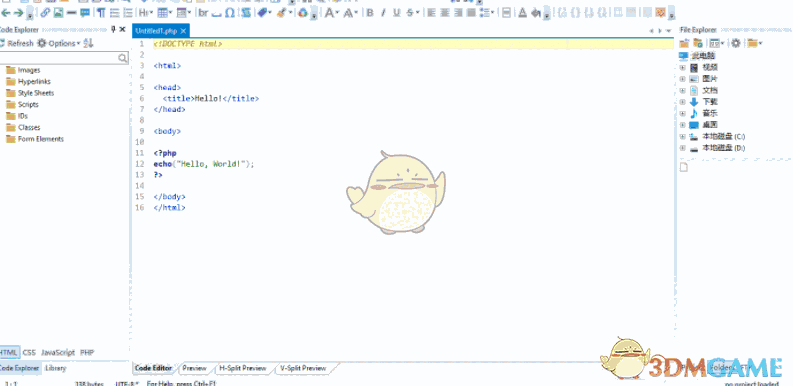793x386 pixels.
Task: Click the green forward arrow icon
Action: [19, 13]
